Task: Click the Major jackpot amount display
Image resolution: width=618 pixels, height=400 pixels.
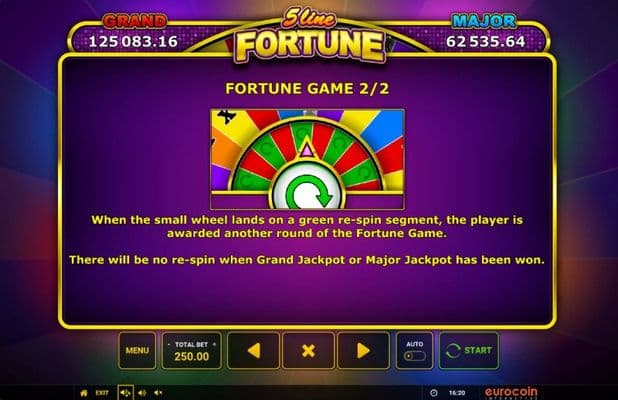Action: point(486,41)
